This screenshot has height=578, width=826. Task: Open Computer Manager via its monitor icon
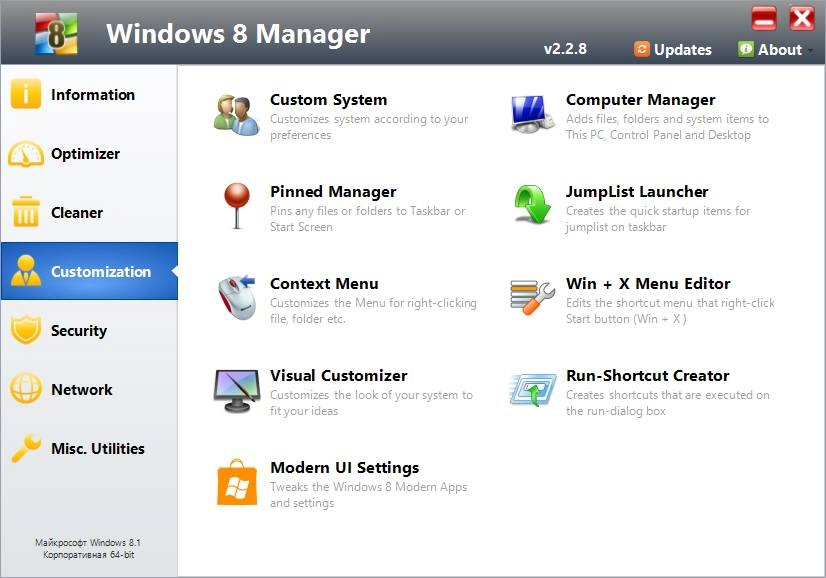532,114
